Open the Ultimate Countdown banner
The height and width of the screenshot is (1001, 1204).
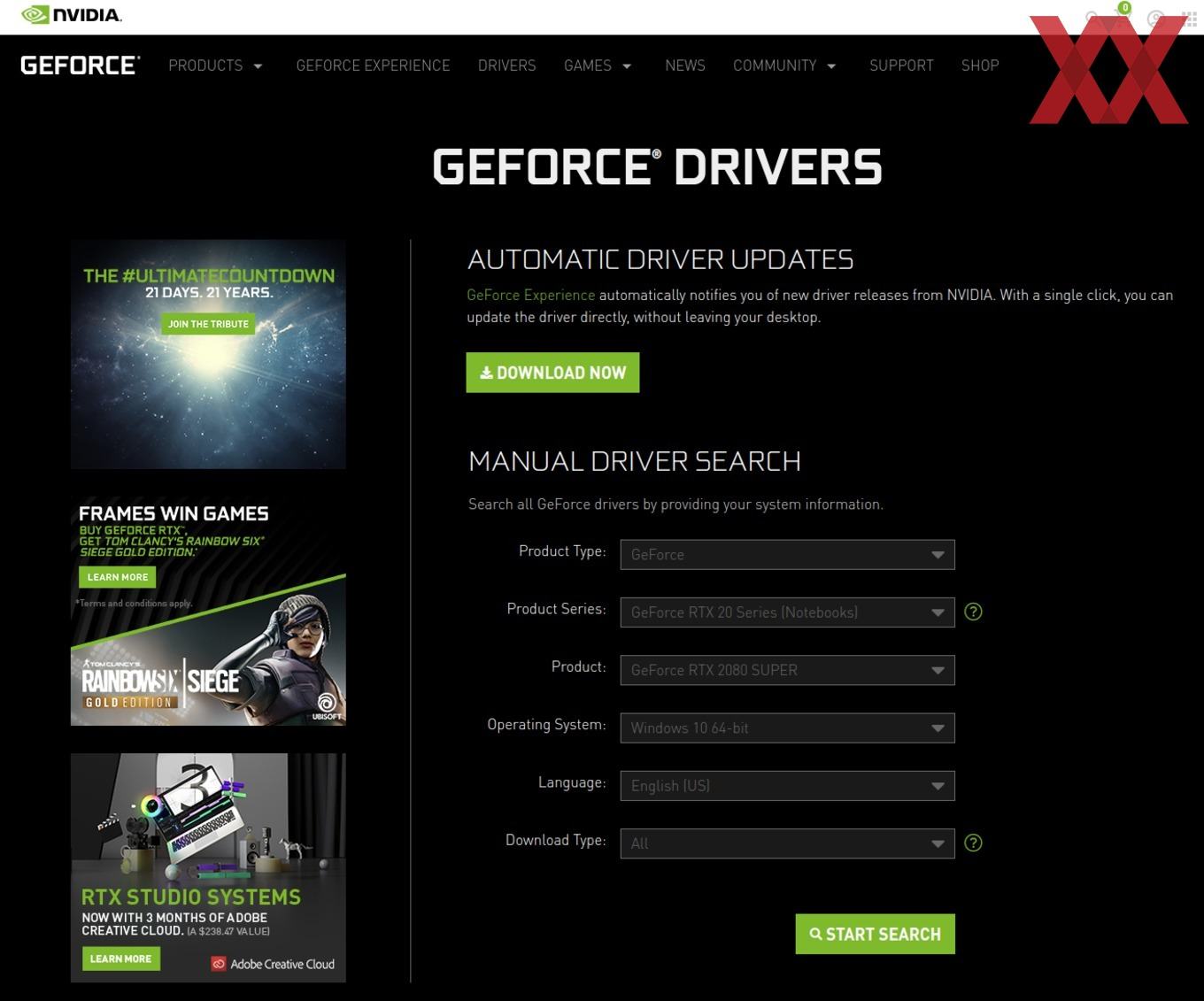point(208,354)
